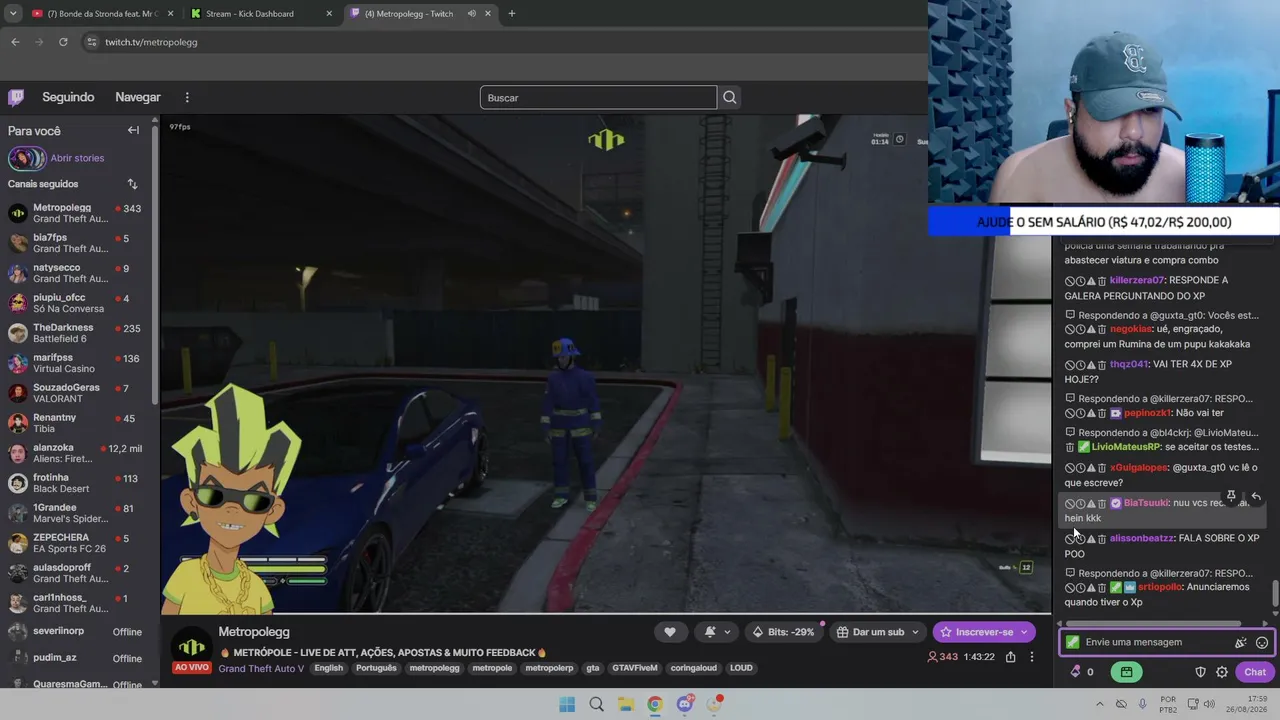Image resolution: width=1280 pixels, height=720 pixels.
Task: Click the LOUD tag
Action: coord(741,668)
